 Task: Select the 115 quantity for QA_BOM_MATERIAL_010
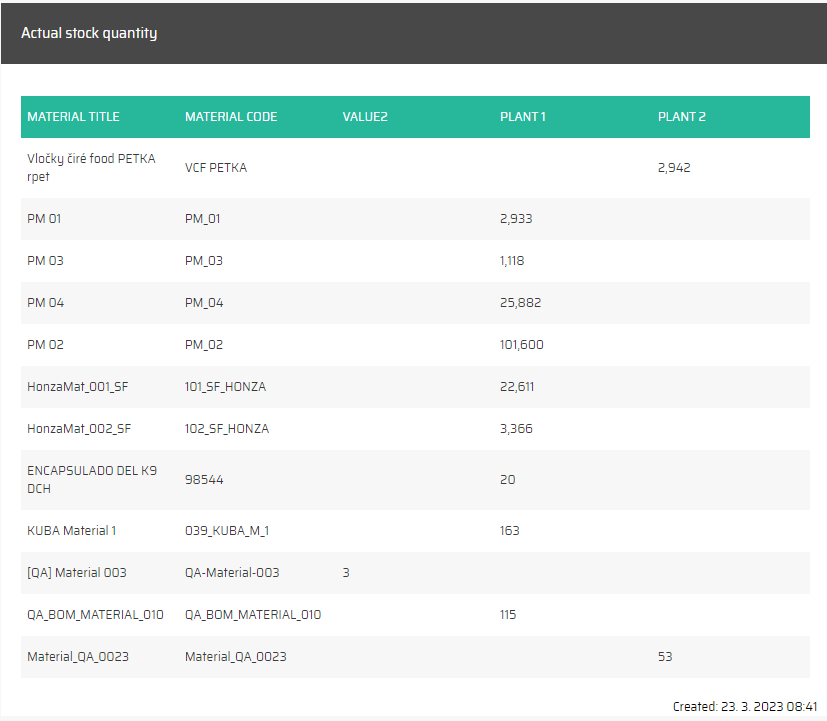[508, 615]
